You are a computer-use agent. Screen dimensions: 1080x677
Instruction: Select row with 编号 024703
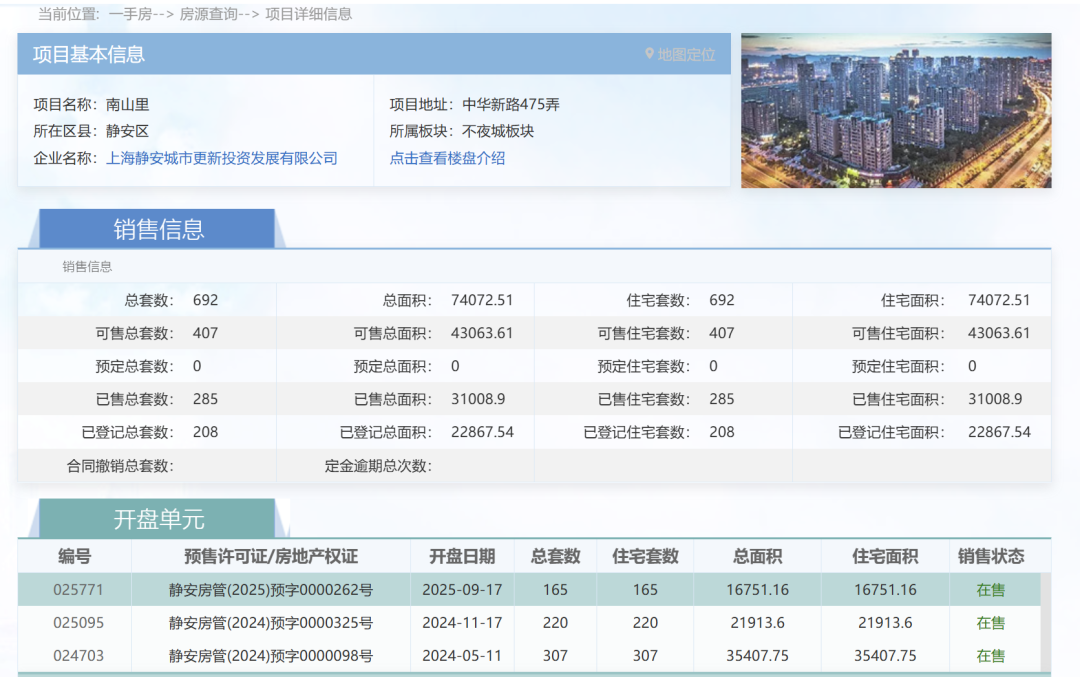(x=529, y=656)
